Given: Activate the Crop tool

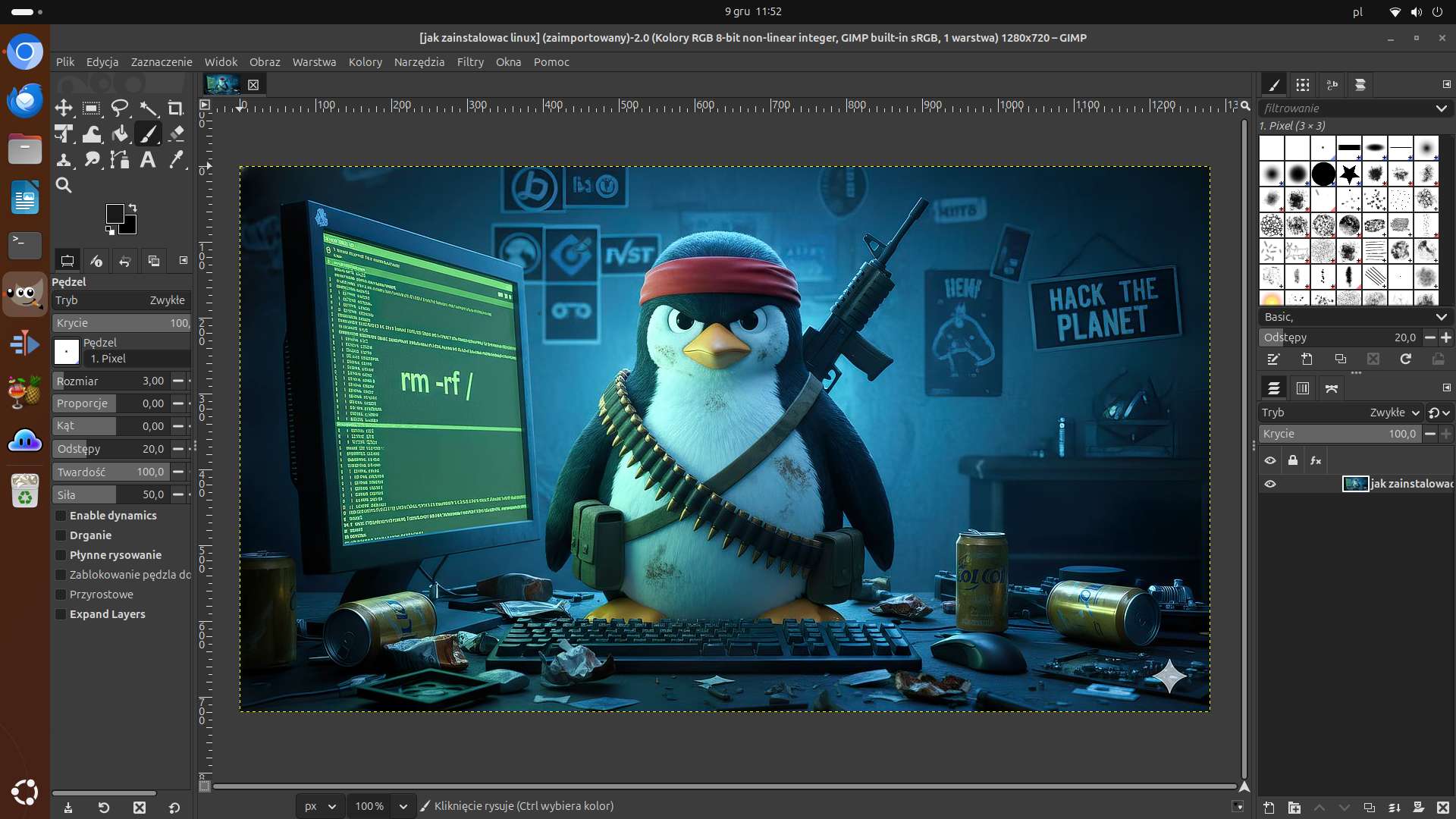Looking at the screenshot, I should point(176,108).
